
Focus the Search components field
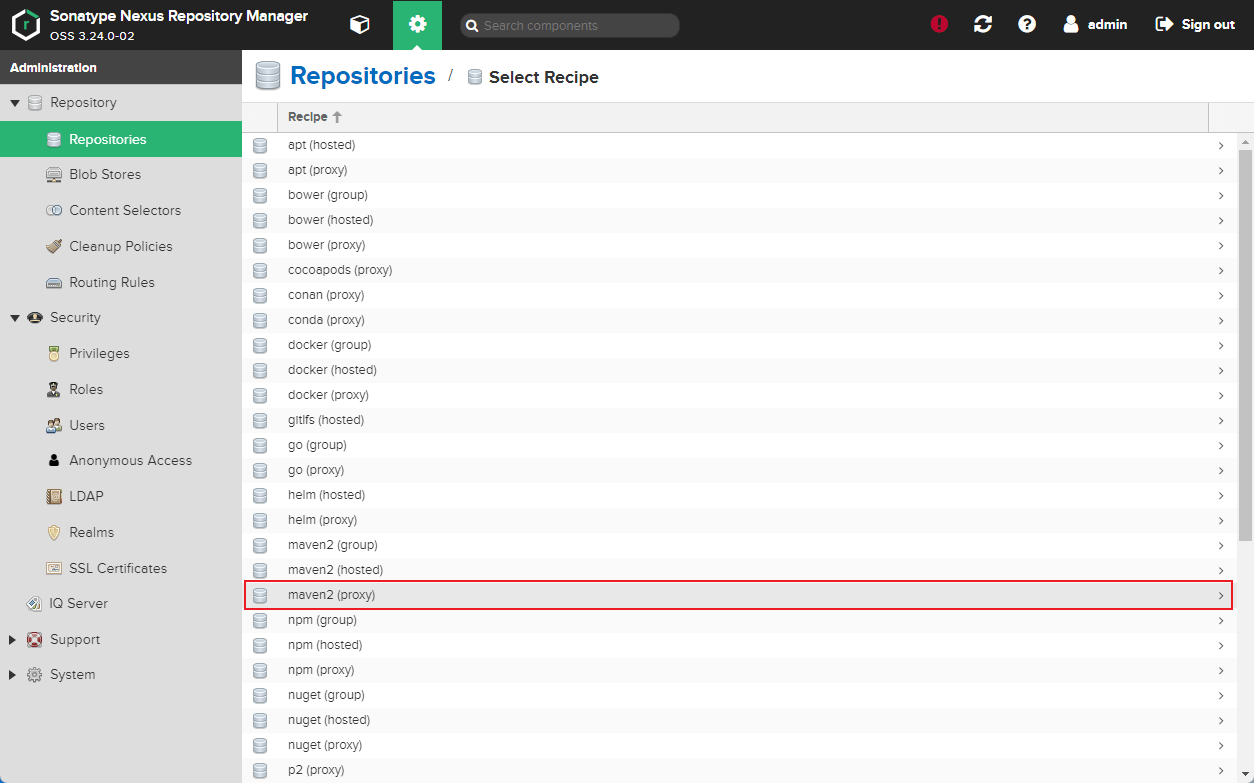pyautogui.click(x=570, y=25)
